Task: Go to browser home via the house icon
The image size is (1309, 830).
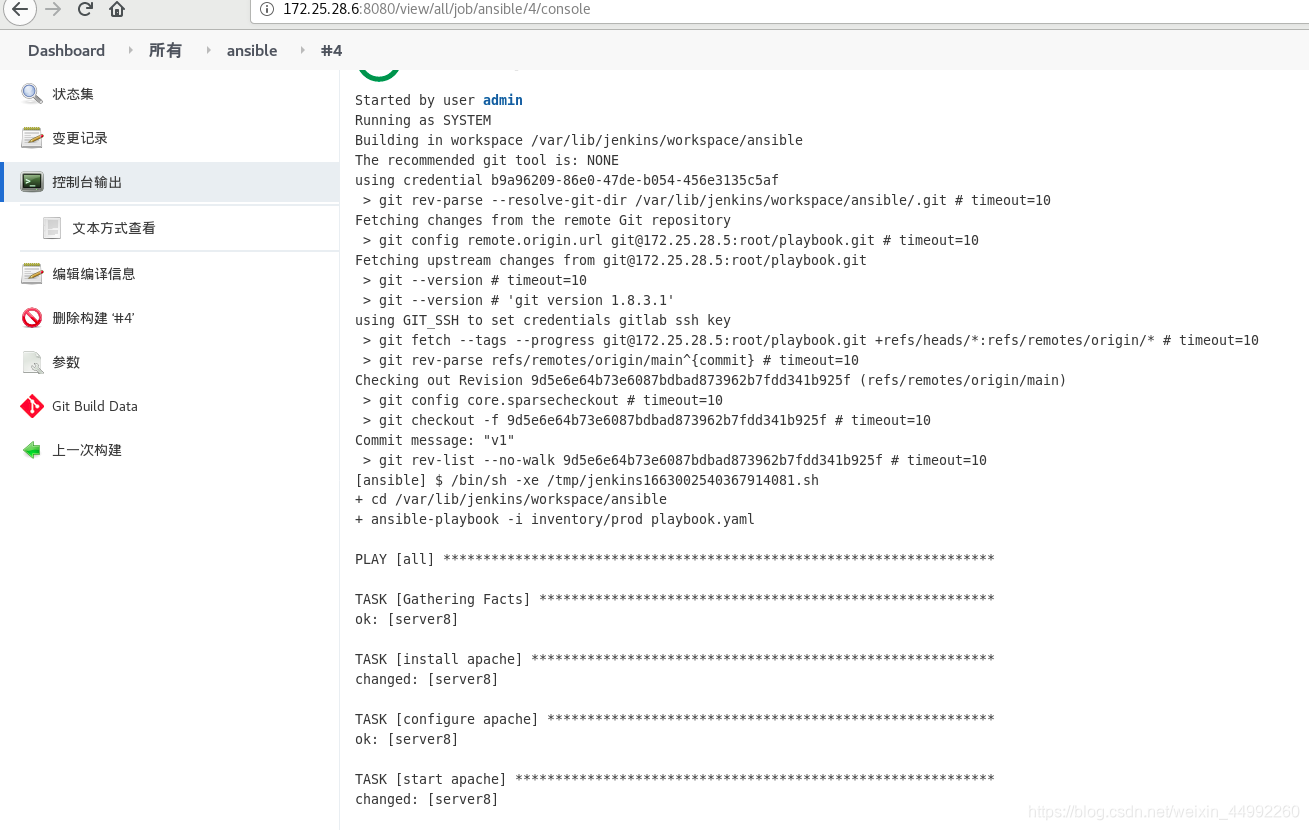Action: [x=117, y=10]
